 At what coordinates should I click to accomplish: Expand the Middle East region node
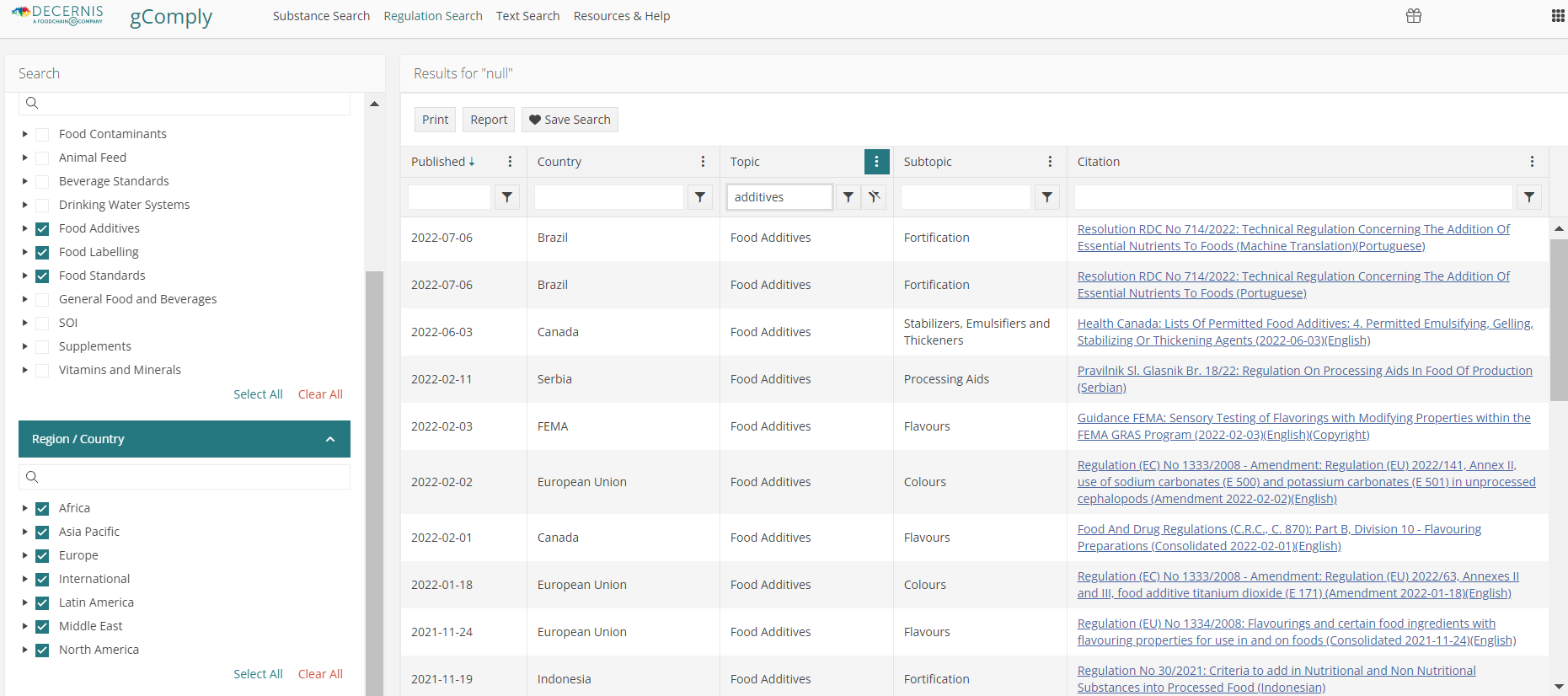click(x=24, y=626)
